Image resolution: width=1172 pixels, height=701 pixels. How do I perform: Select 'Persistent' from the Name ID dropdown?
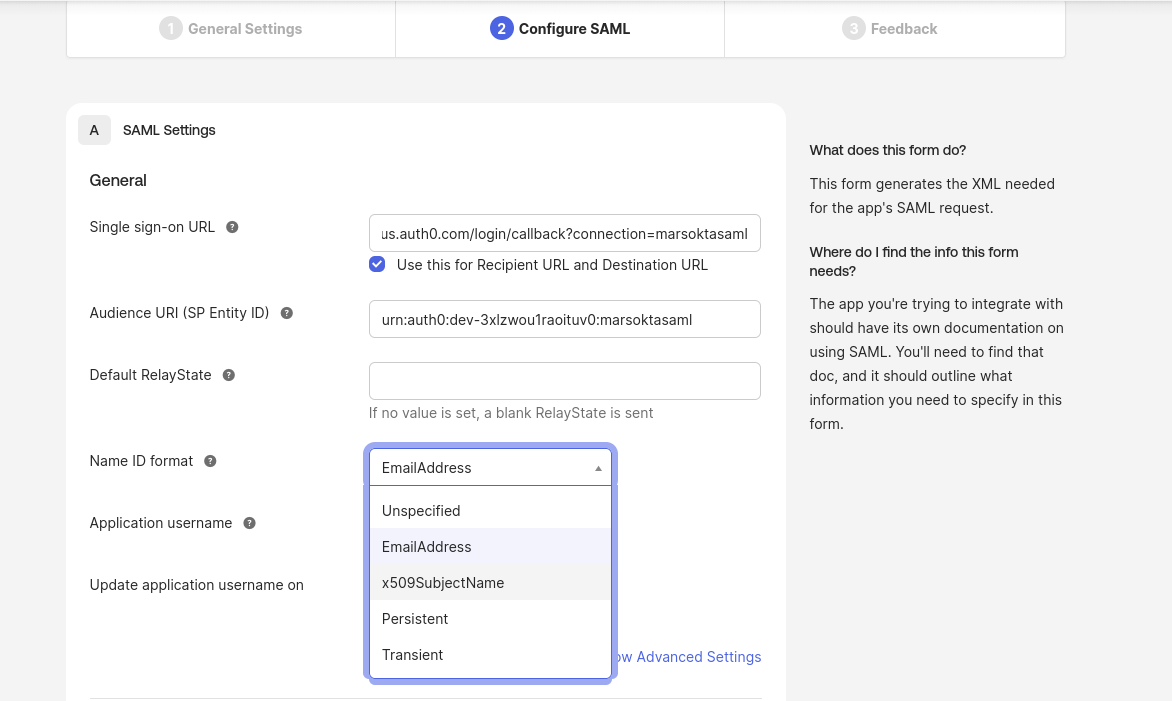point(415,619)
